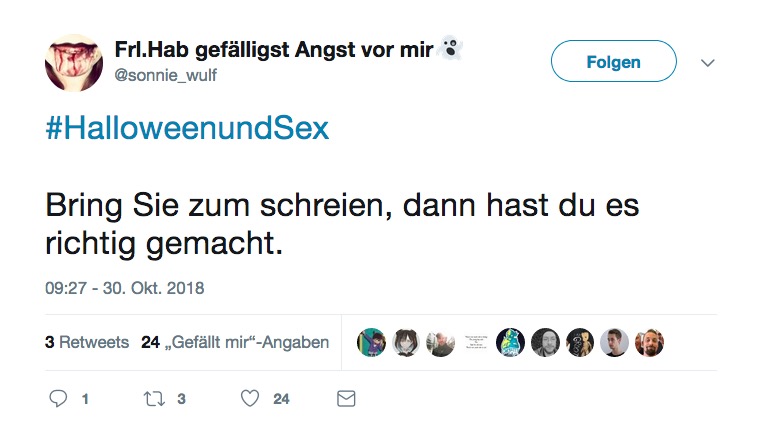View the 24 Gefällt mir-Angaben list
Screen dimensions: 759x435
pyautogui.click(x=235, y=342)
